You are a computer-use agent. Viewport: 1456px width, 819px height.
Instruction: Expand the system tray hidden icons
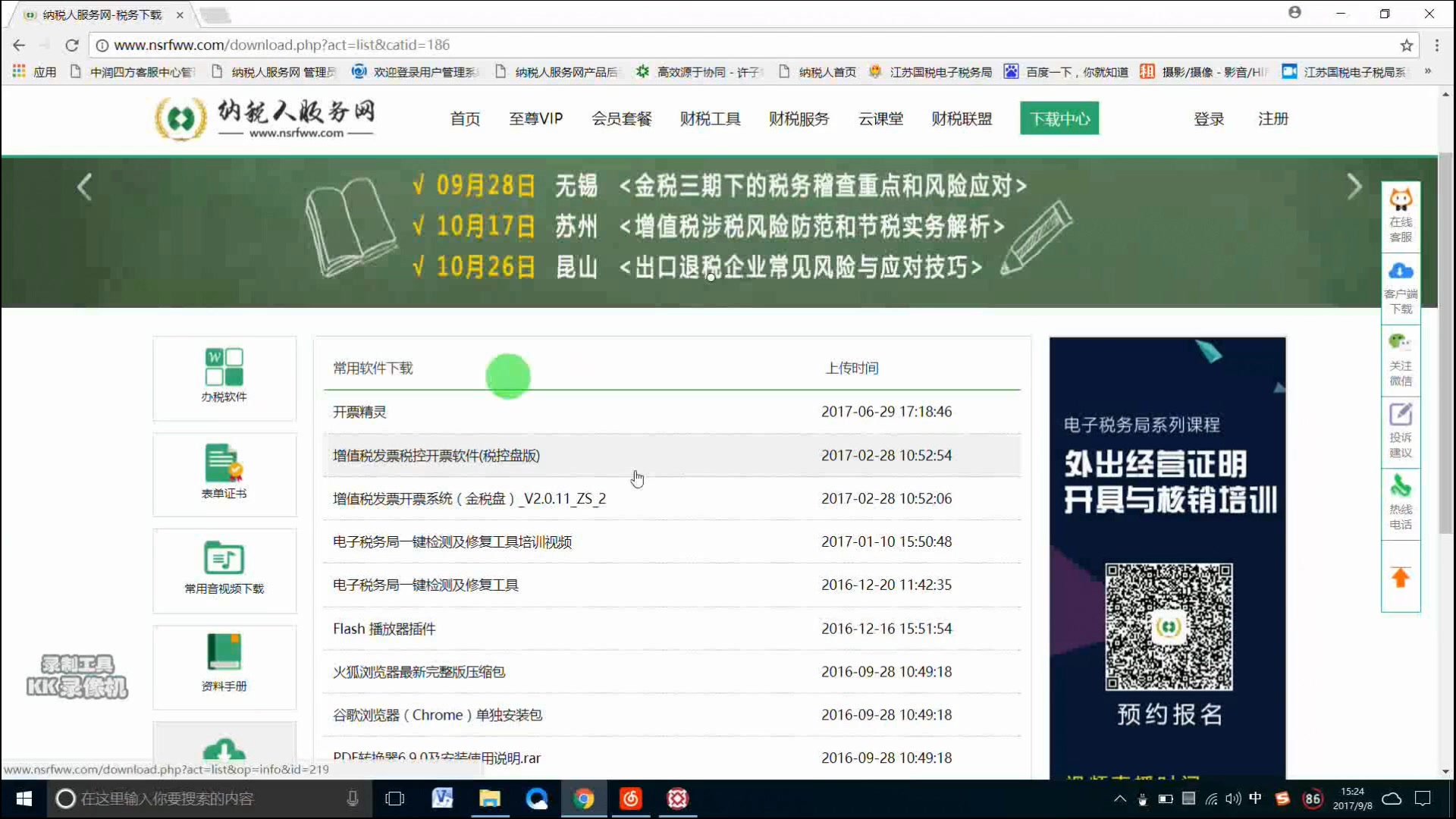pos(1119,799)
